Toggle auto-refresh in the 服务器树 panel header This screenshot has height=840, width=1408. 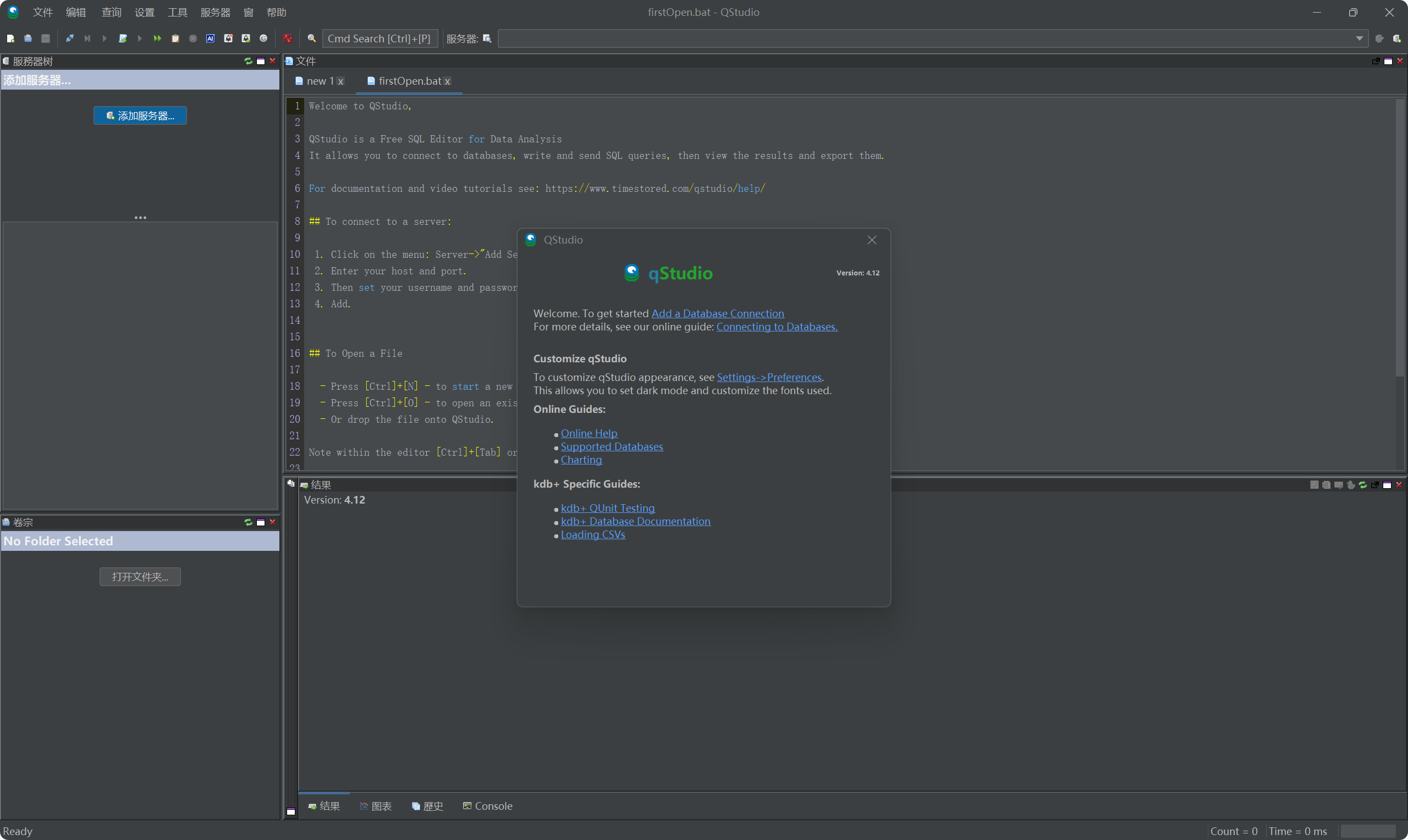coord(249,60)
